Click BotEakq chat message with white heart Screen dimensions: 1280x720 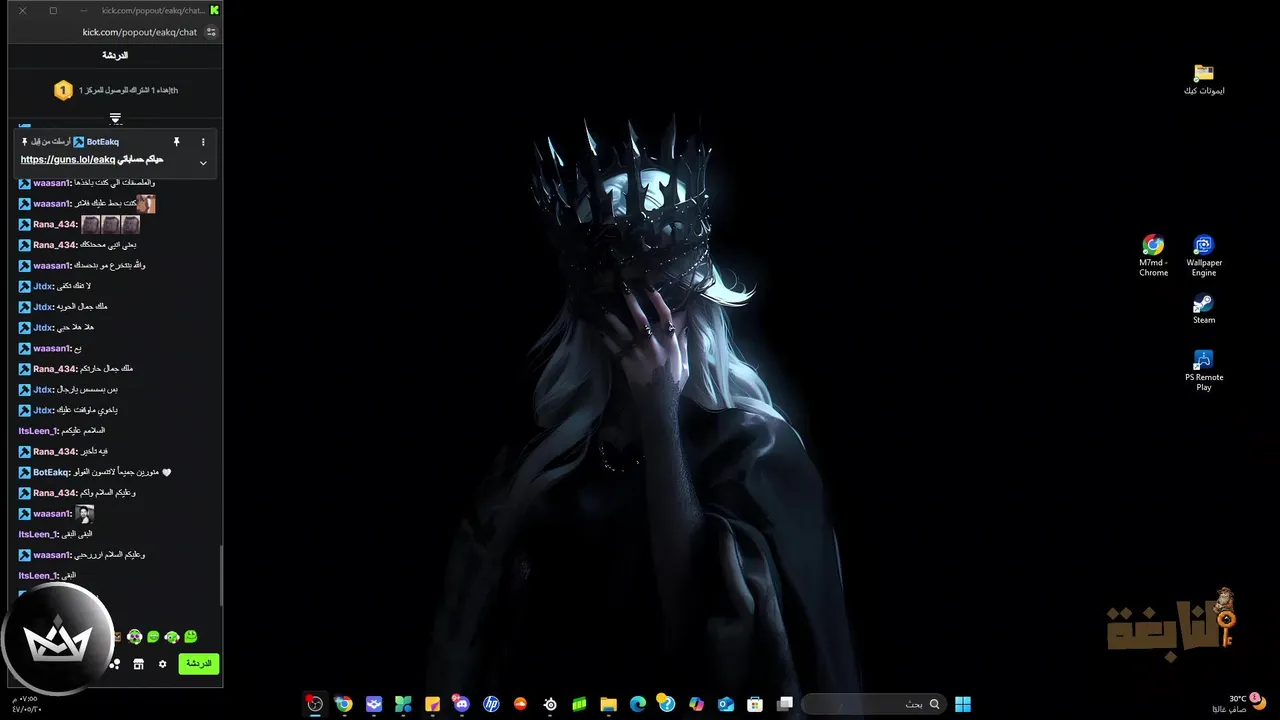pos(95,472)
